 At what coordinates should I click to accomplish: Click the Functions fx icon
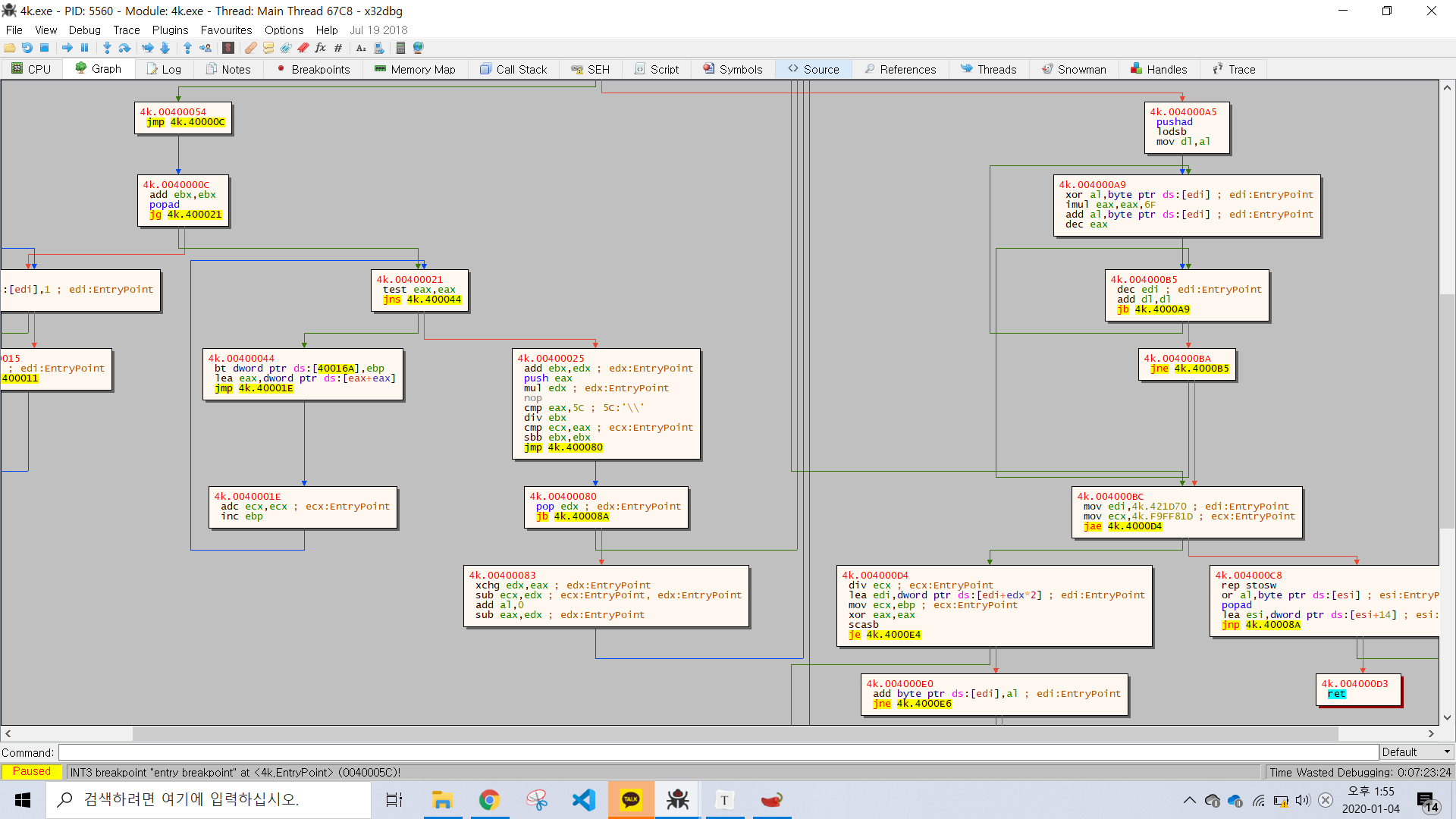[x=320, y=48]
